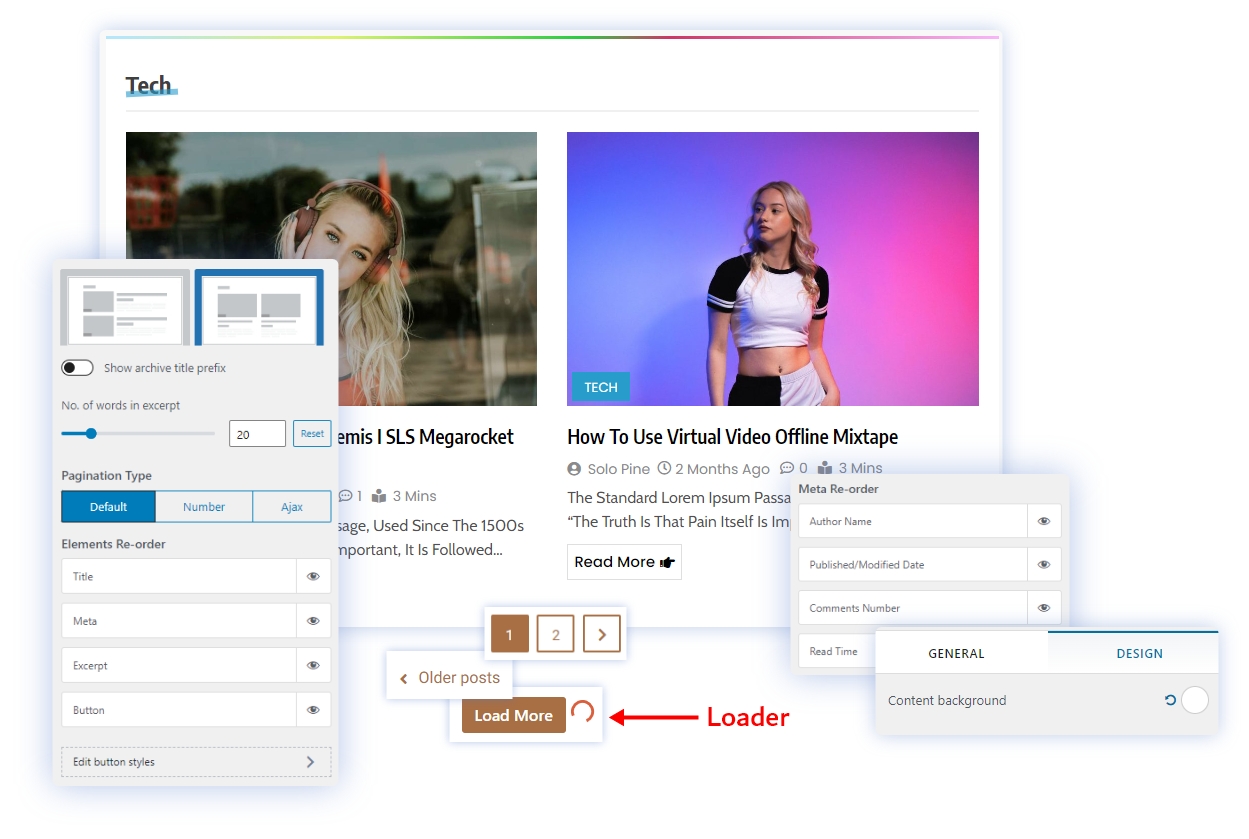Viewport: 1249px width, 839px height.
Task: Click the author icon beside Solo Pine
Action: click(574, 469)
